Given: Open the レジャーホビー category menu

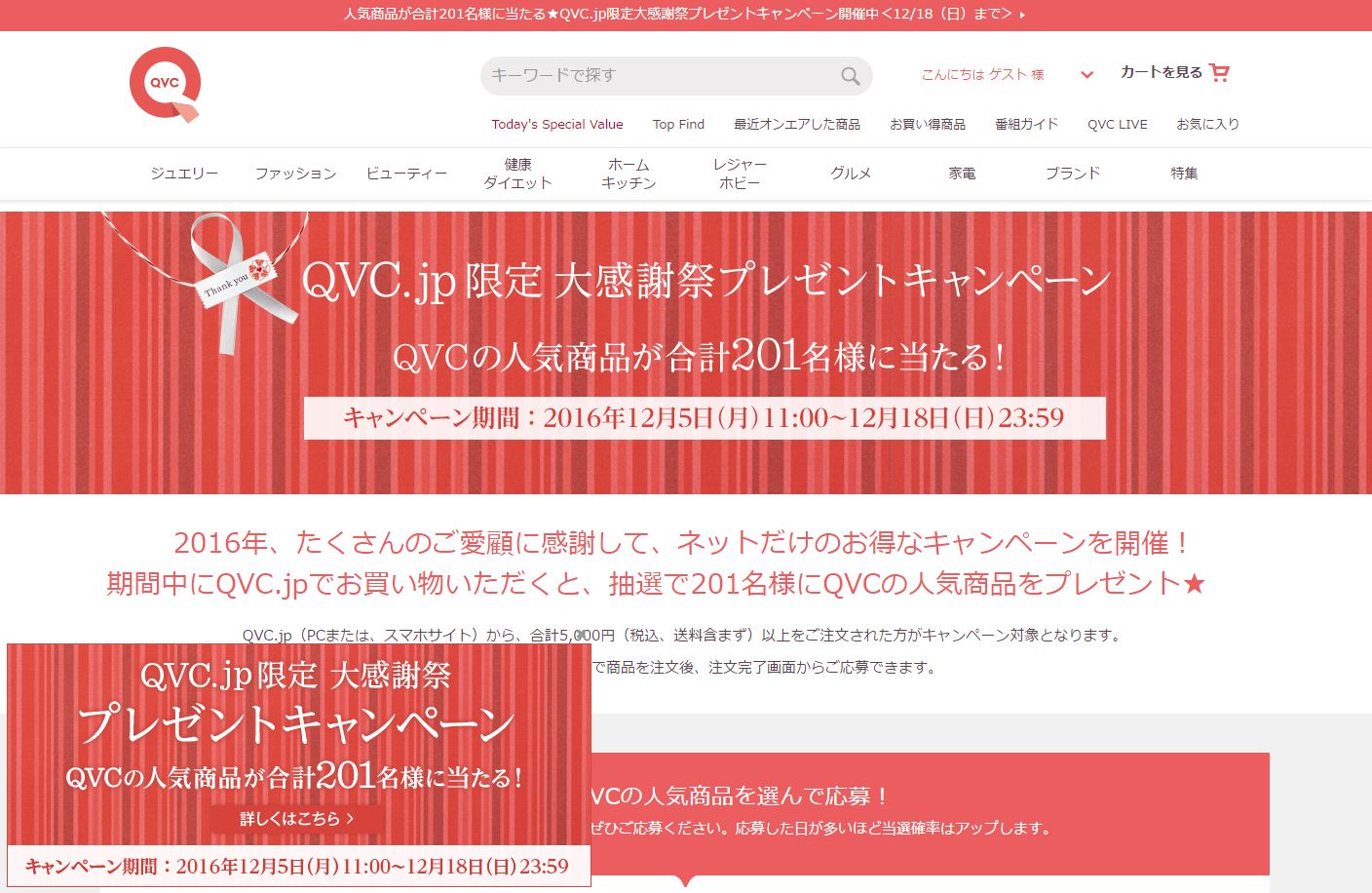Looking at the screenshot, I should coord(740,174).
